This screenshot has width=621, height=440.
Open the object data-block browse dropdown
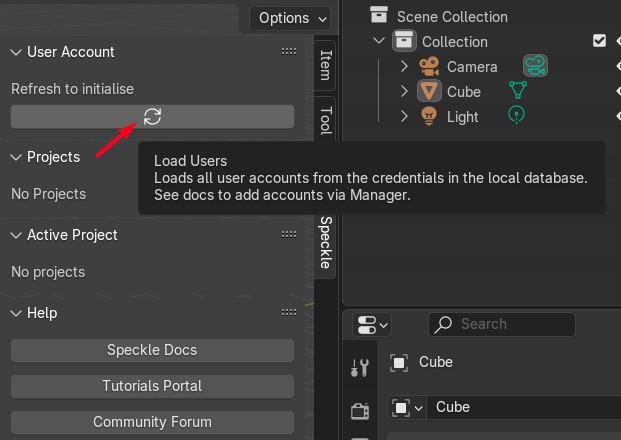(x=408, y=408)
